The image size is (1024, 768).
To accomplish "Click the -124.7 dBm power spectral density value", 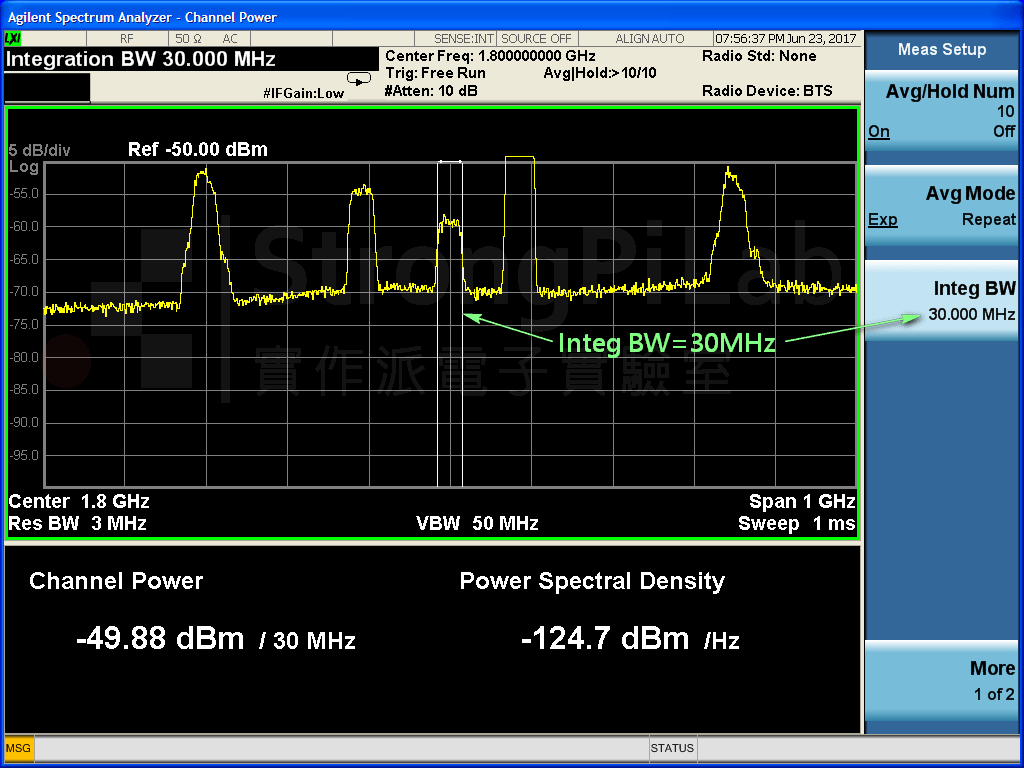I will (x=605, y=638).
